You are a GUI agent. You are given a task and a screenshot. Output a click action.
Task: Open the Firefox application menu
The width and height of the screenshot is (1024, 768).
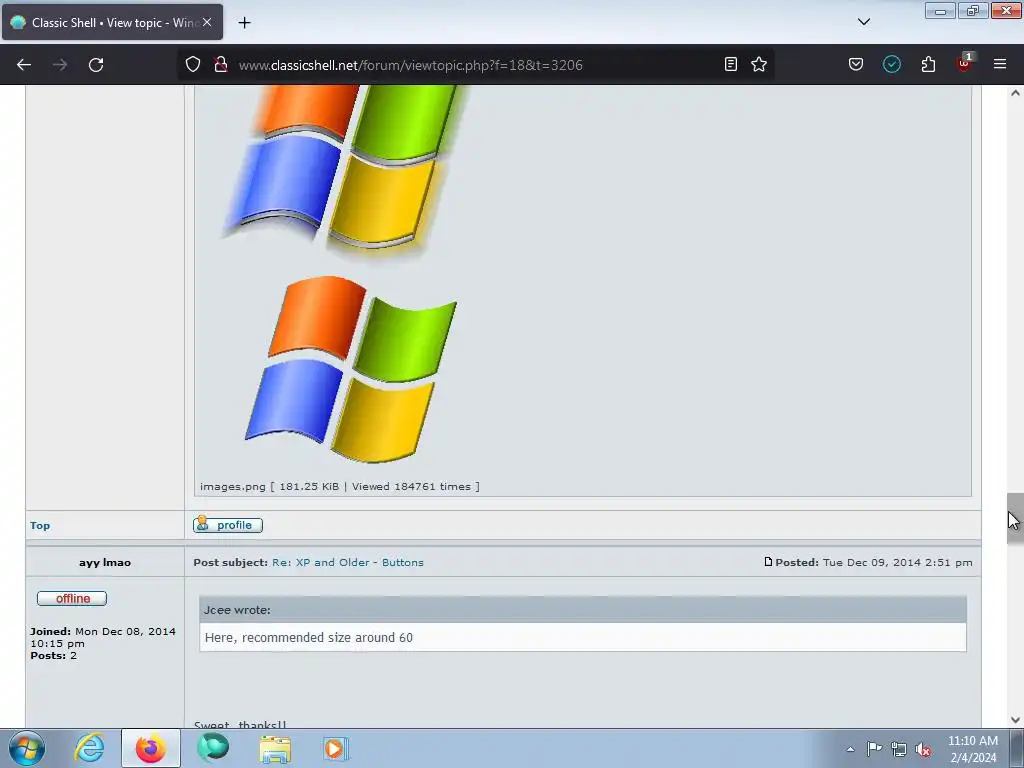tap(1000, 64)
